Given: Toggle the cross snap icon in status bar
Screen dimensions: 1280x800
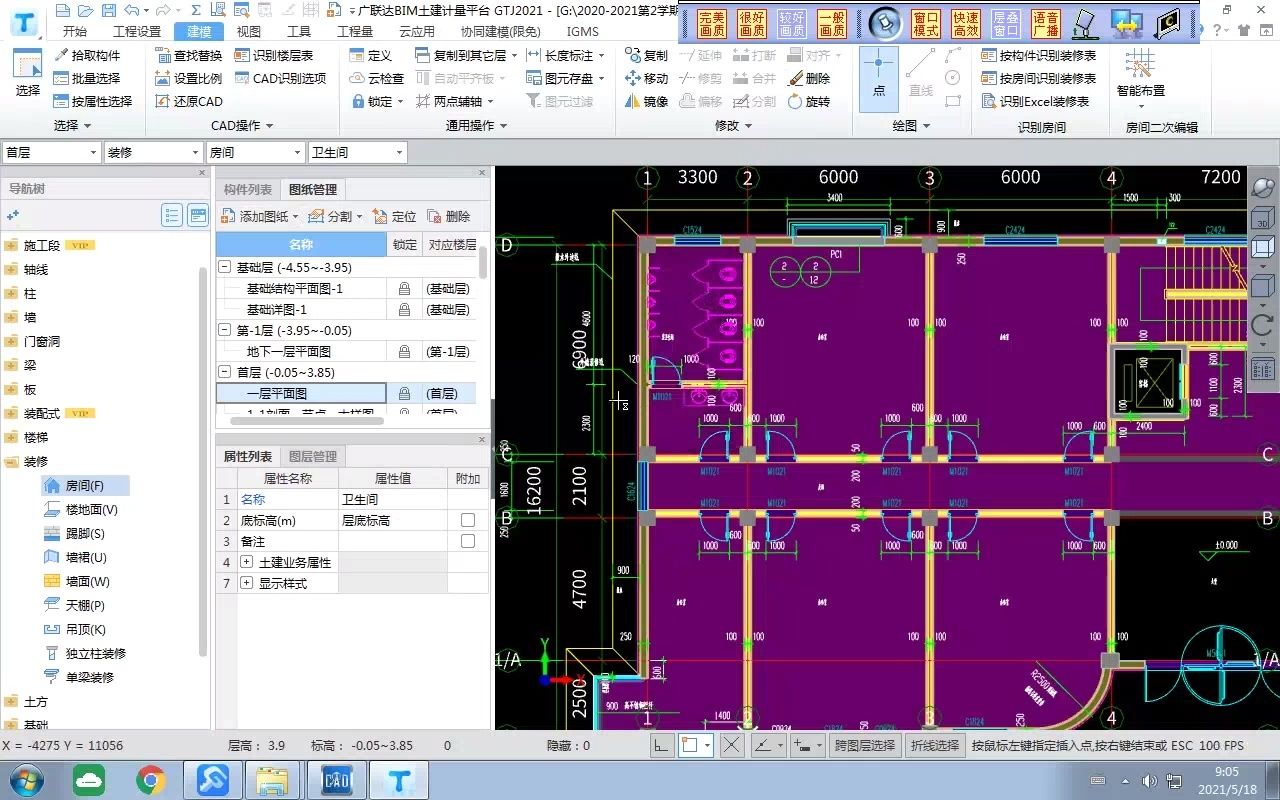Looking at the screenshot, I should (732, 745).
